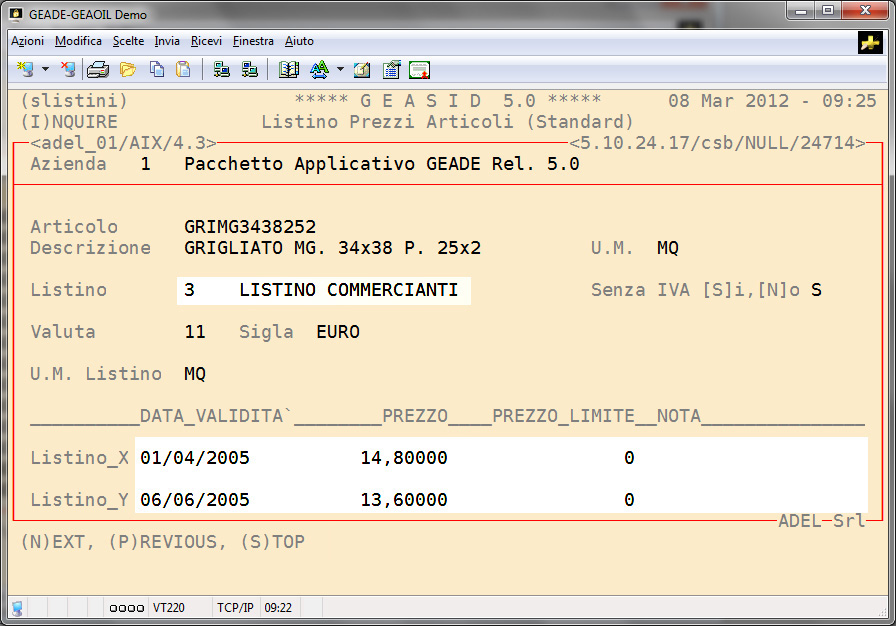Click the font size AA icon
The image size is (896, 626).
(319, 69)
